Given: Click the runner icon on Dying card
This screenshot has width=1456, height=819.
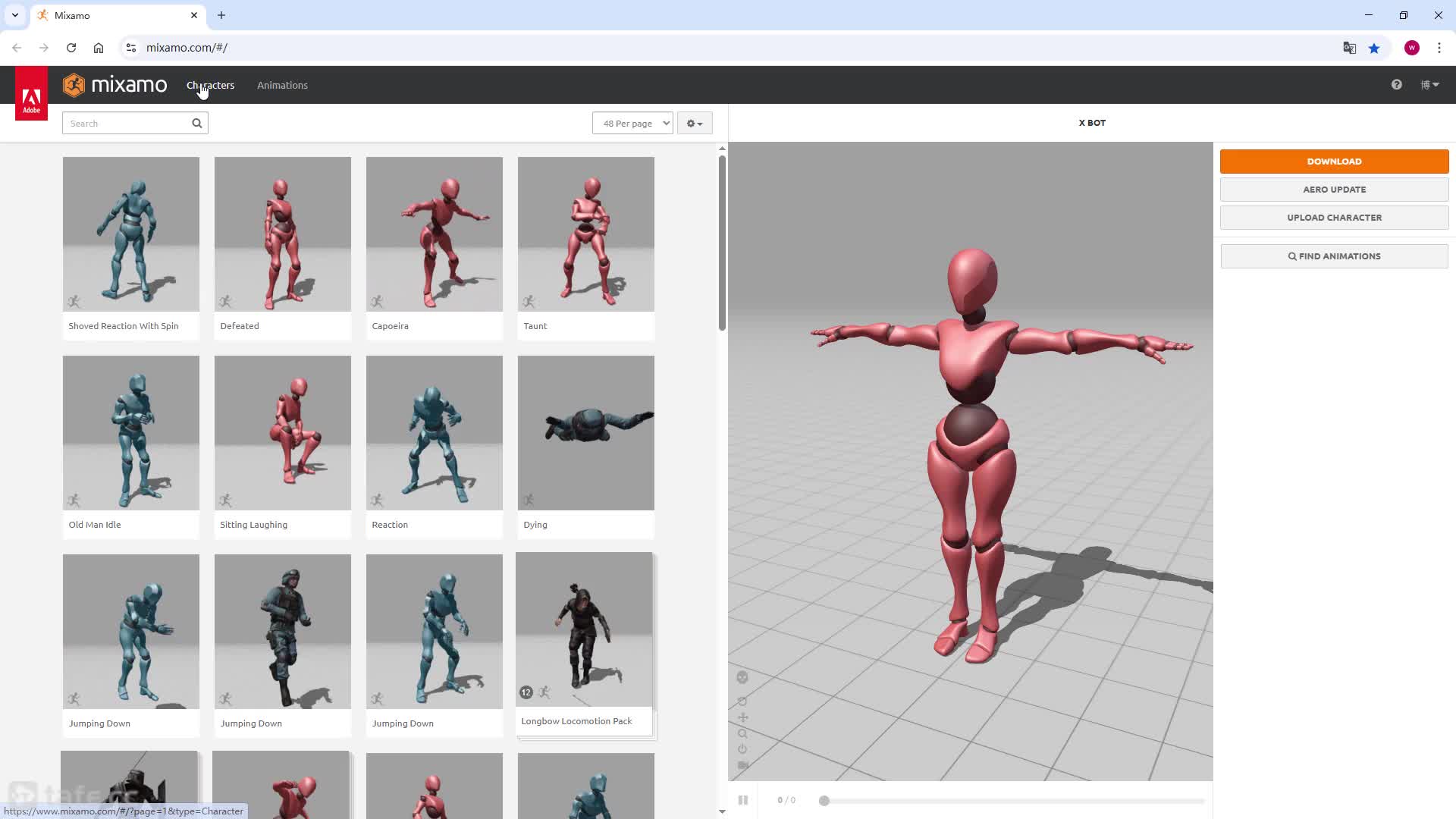Looking at the screenshot, I should click(529, 500).
